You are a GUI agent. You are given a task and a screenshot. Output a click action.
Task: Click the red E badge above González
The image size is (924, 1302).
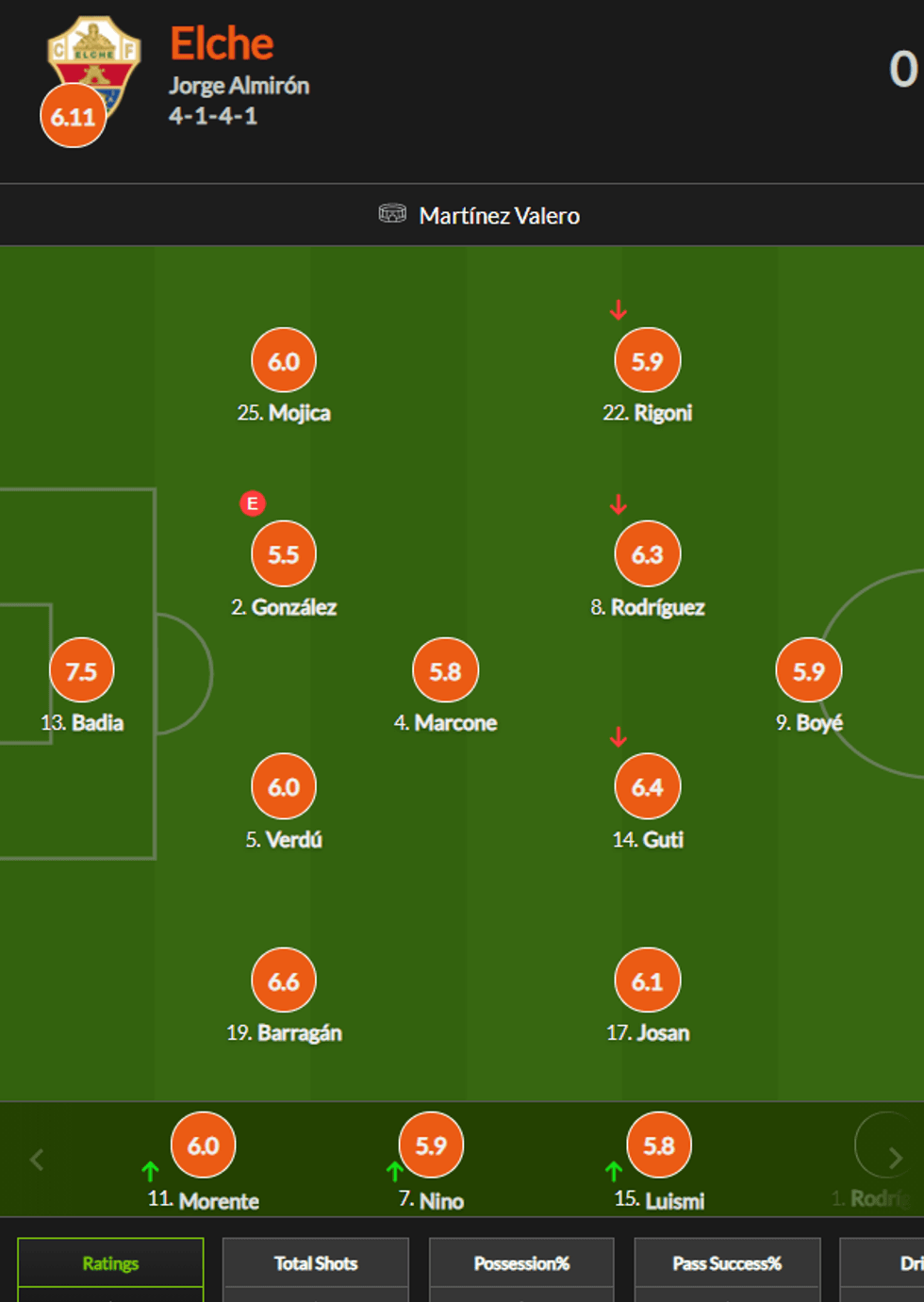pyautogui.click(x=252, y=503)
